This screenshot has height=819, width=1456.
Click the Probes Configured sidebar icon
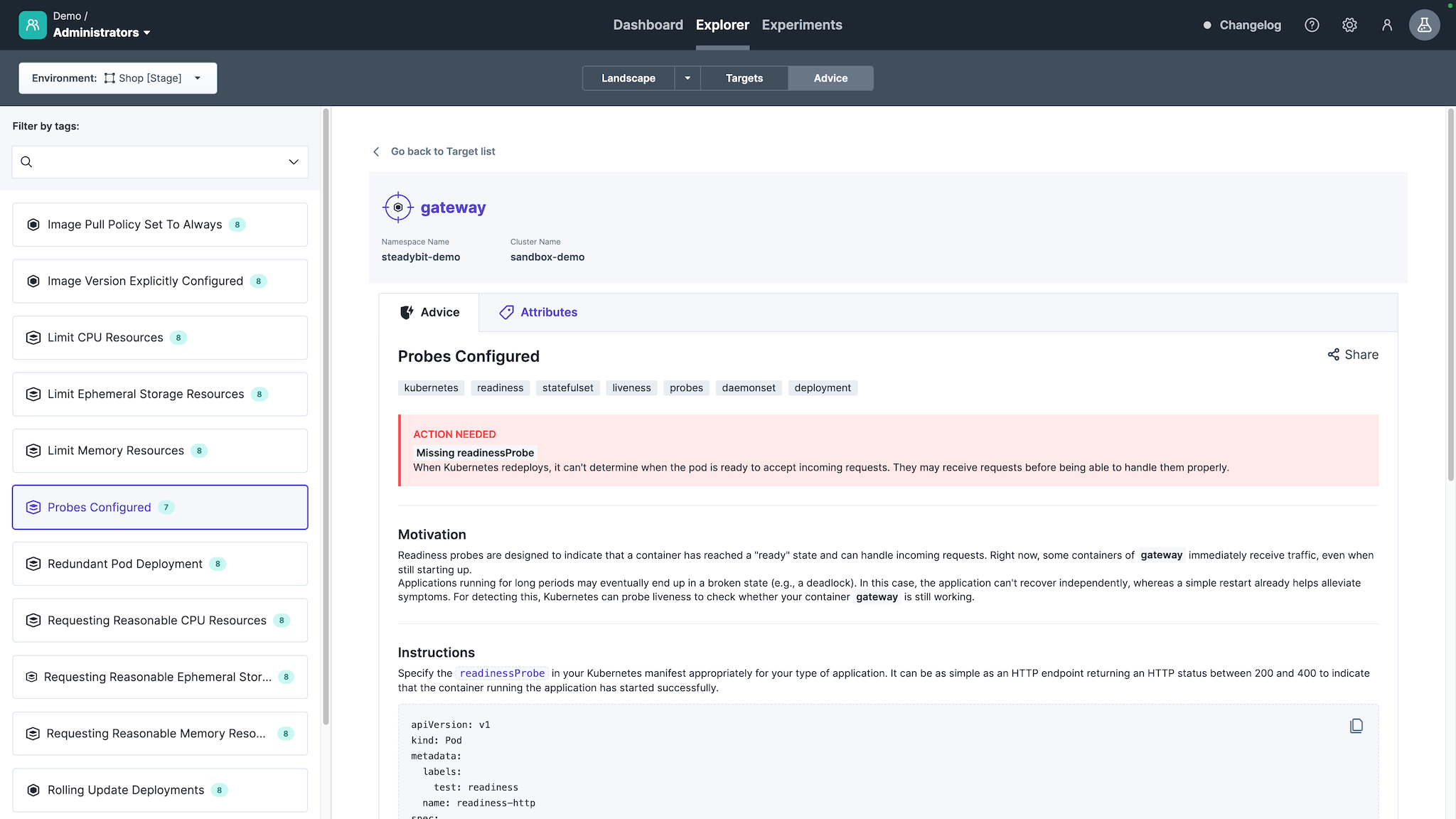(33, 506)
